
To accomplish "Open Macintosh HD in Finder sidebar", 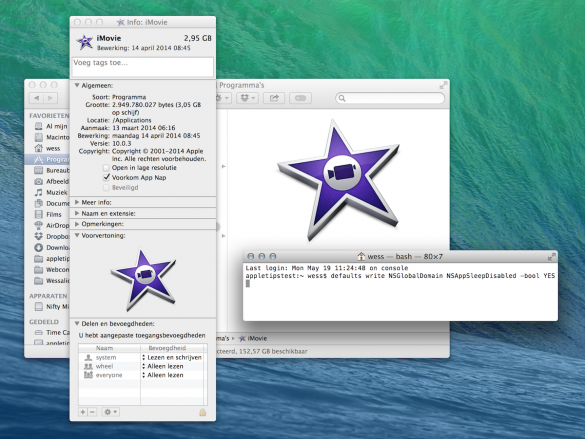I will (51, 137).
